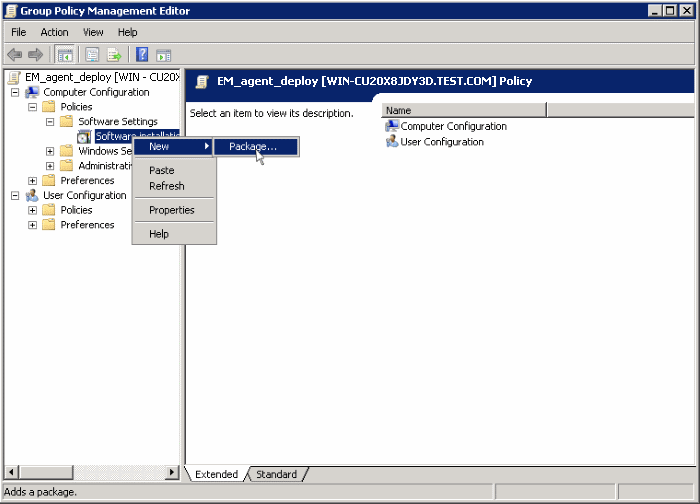Click the Software Settings folder icon
This screenshot has width=700, height=504.
[x=67, y=121]
